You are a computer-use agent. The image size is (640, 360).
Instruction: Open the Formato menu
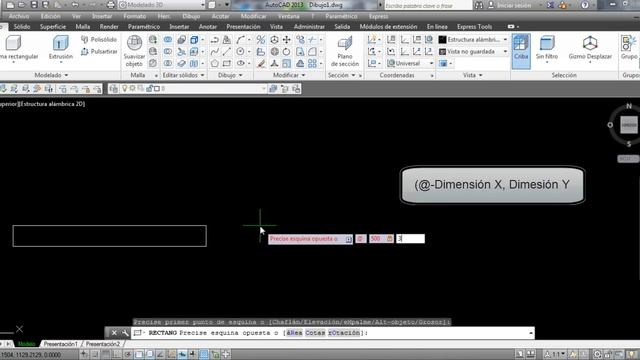(135, 16)
